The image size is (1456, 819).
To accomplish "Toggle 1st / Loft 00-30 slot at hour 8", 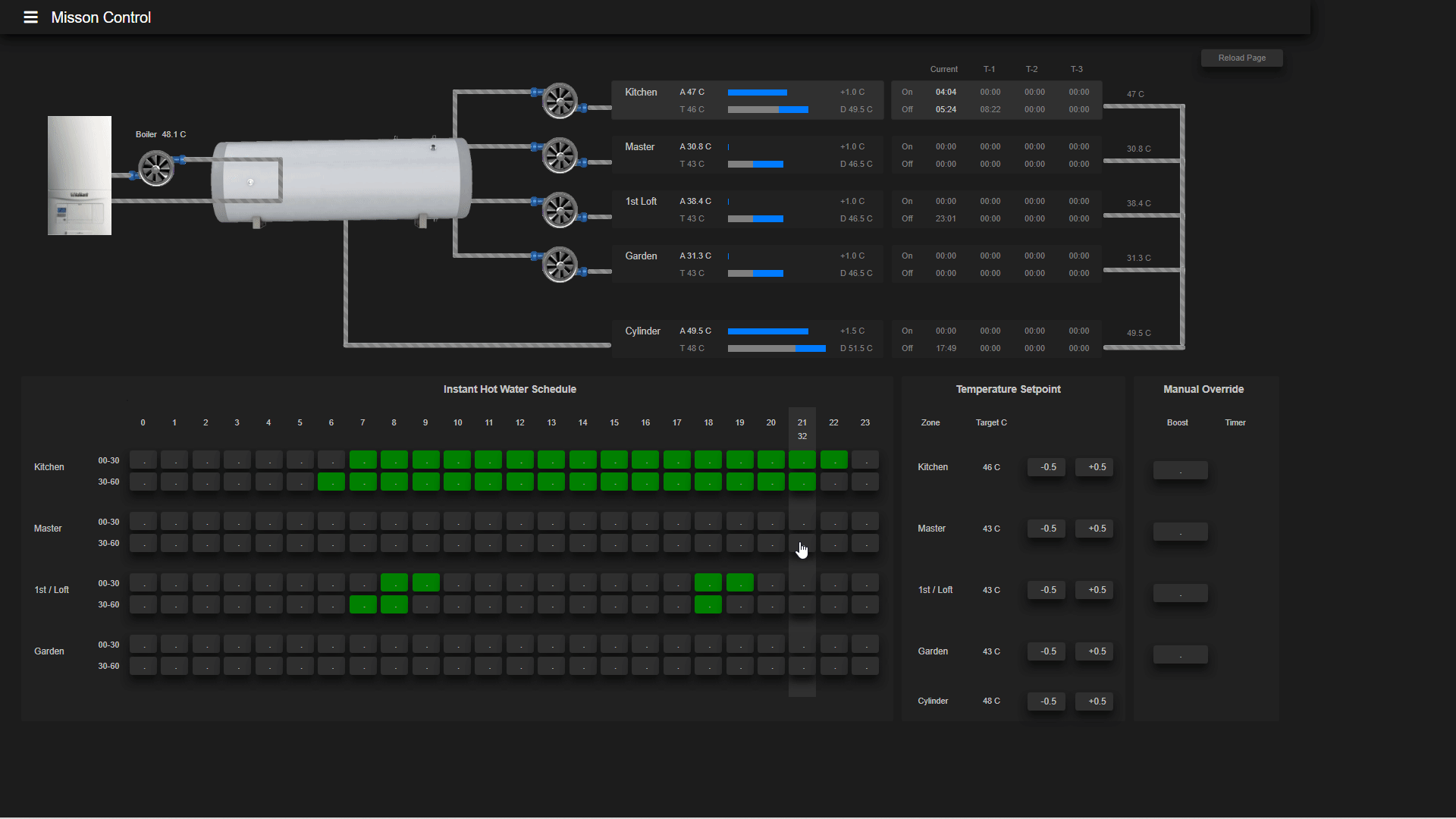I will coord(394,582).
